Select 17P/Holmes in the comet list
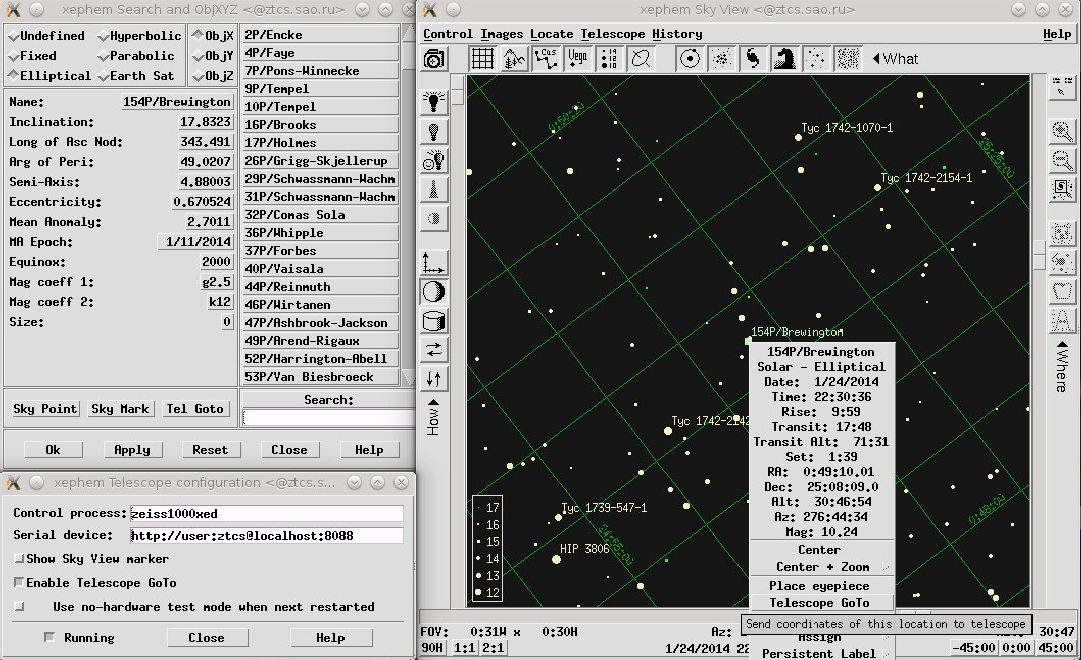This screenshot has width=1081, height=660. 321,143
